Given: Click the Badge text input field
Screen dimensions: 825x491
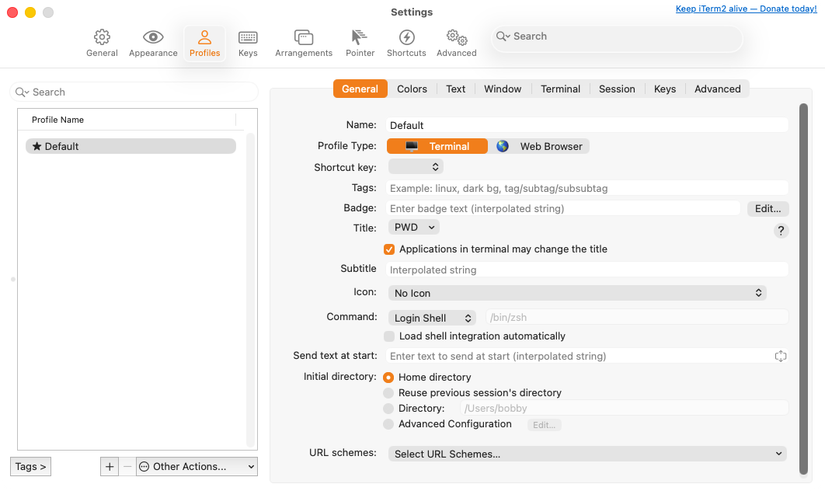Looking at the screenshot, I should tap(563, 209).
